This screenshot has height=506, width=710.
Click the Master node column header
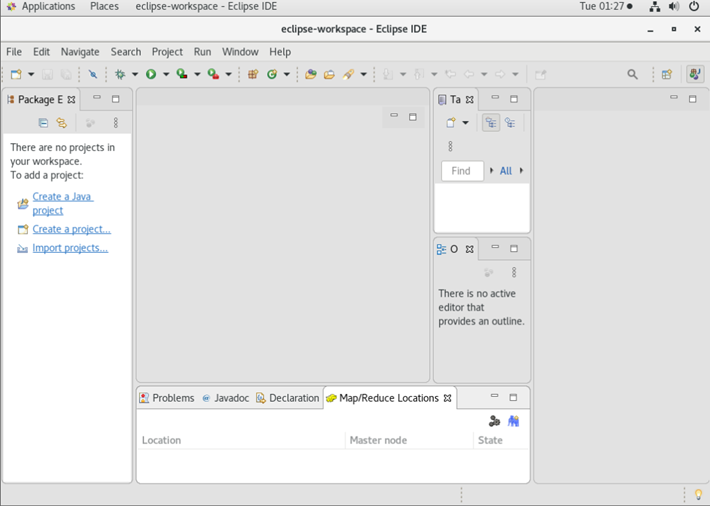[x=409, y=440]
